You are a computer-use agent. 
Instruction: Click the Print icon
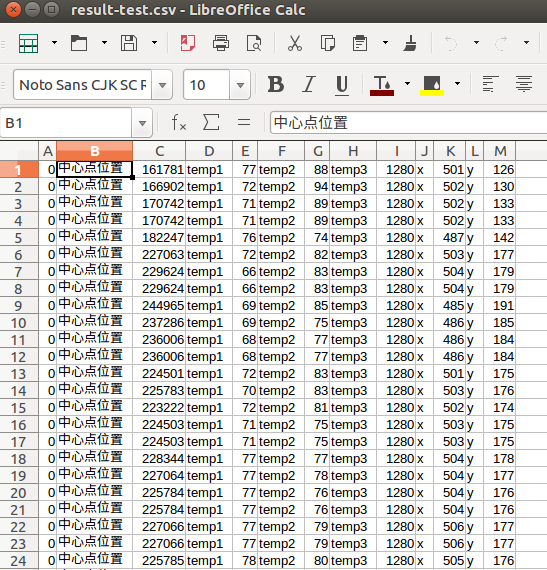coord(221,43)
